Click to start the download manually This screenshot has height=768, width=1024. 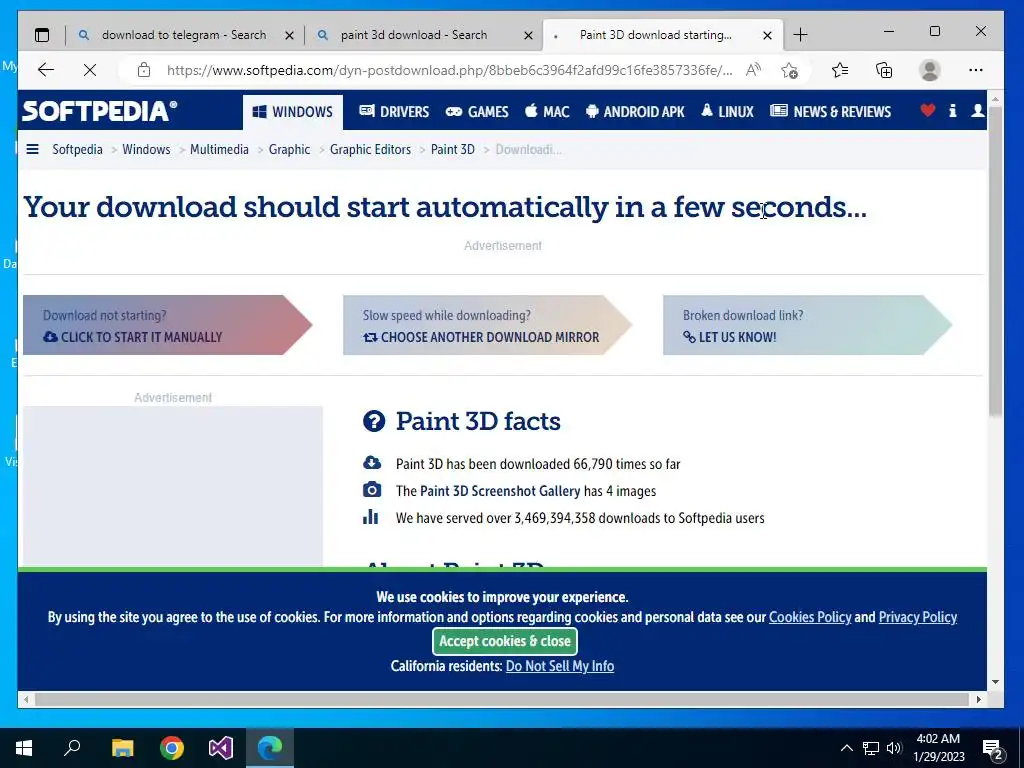(167, 325)
